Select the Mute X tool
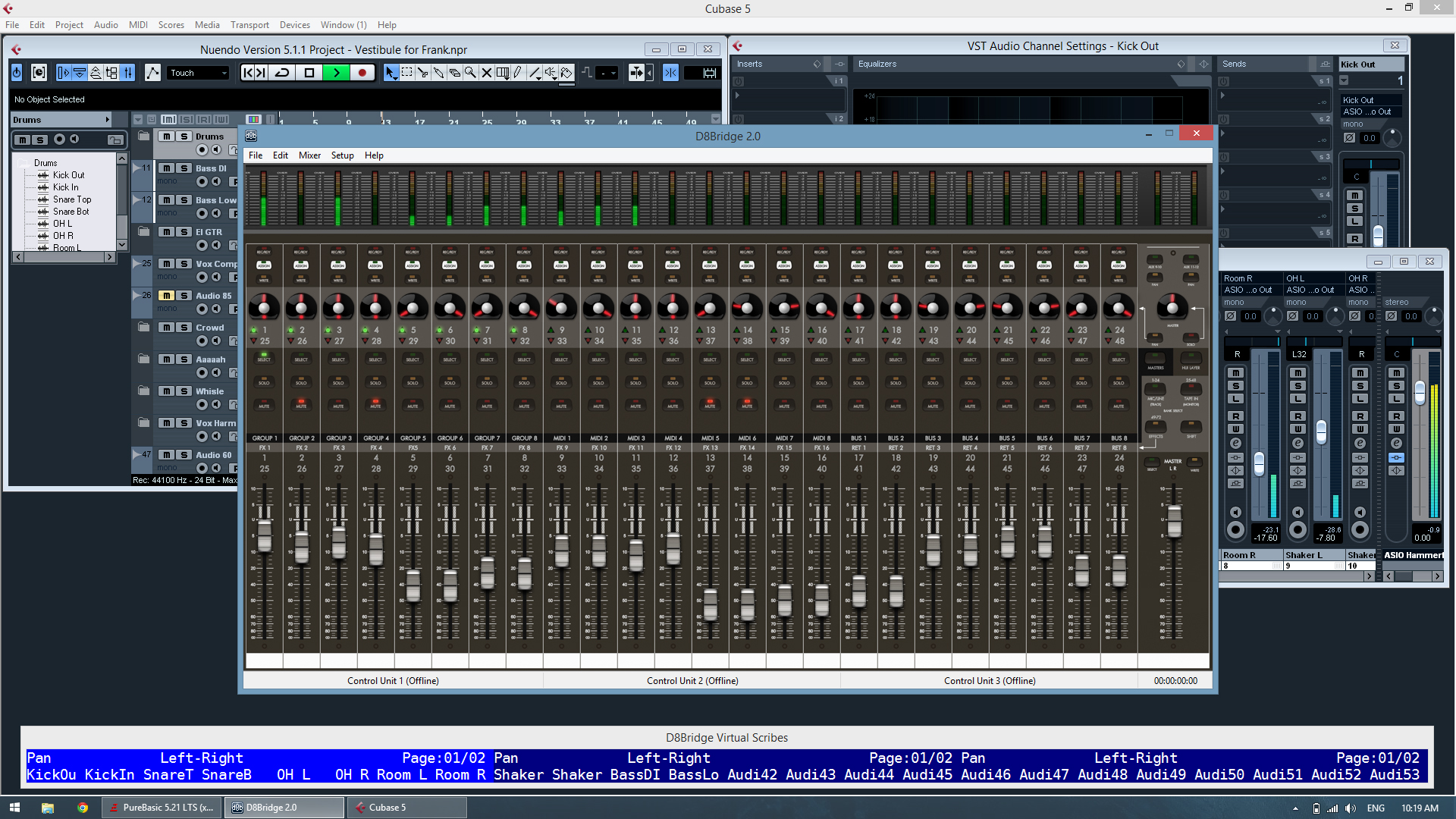This screenshot has width=1456, height=819. point(486,73)
